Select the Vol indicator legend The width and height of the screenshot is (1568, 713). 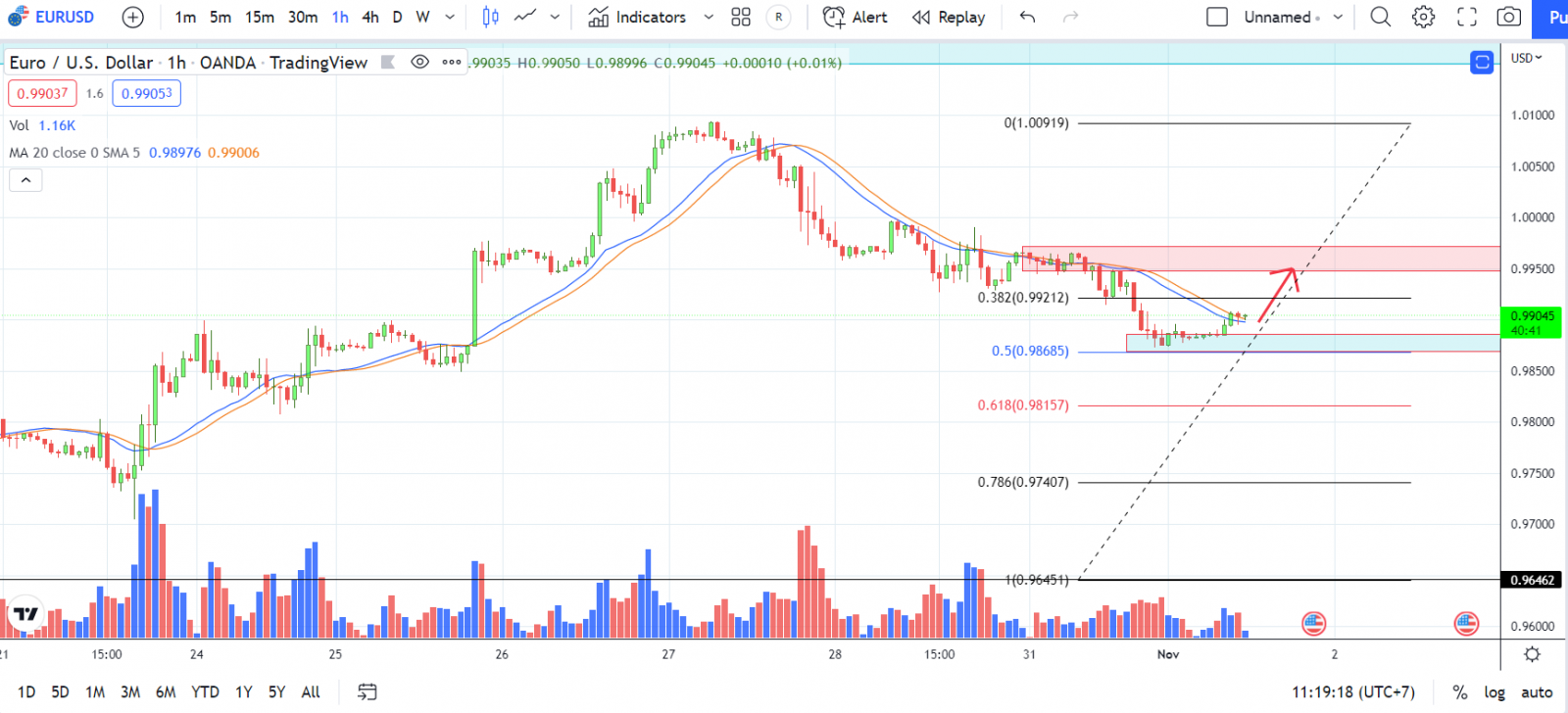tap(42, 125)
